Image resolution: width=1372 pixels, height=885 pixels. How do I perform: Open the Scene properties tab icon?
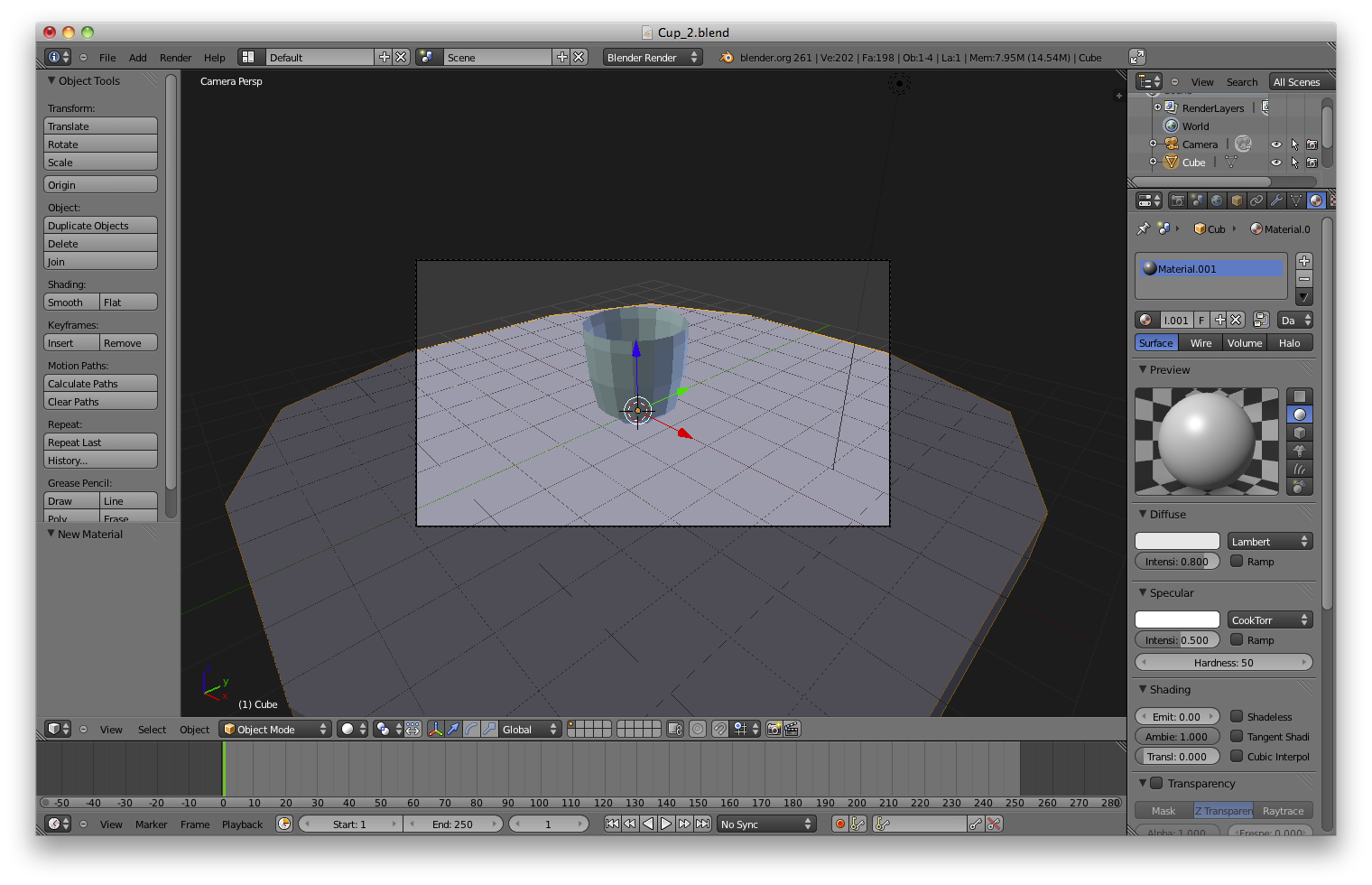coord(1197,200)
